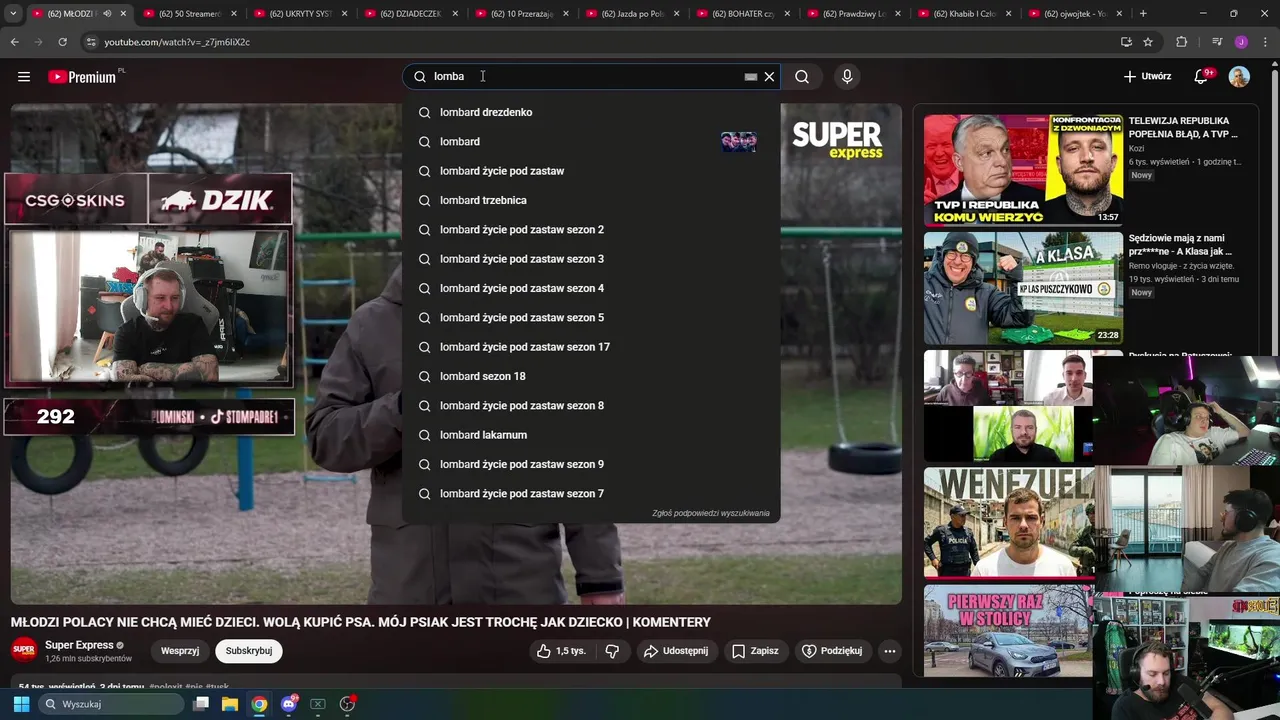Switch to the Jazda po Pol browser tab

(x=632, y=14)
